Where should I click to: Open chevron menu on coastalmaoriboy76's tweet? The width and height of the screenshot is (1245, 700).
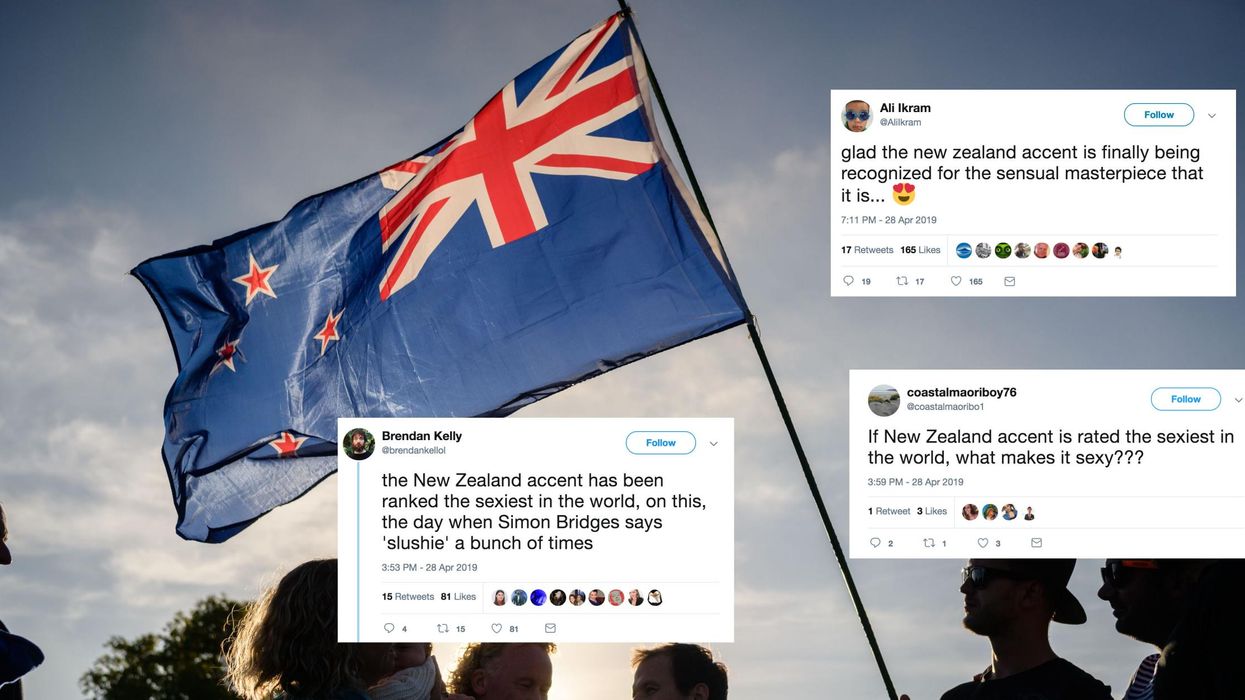point(1239,400)
